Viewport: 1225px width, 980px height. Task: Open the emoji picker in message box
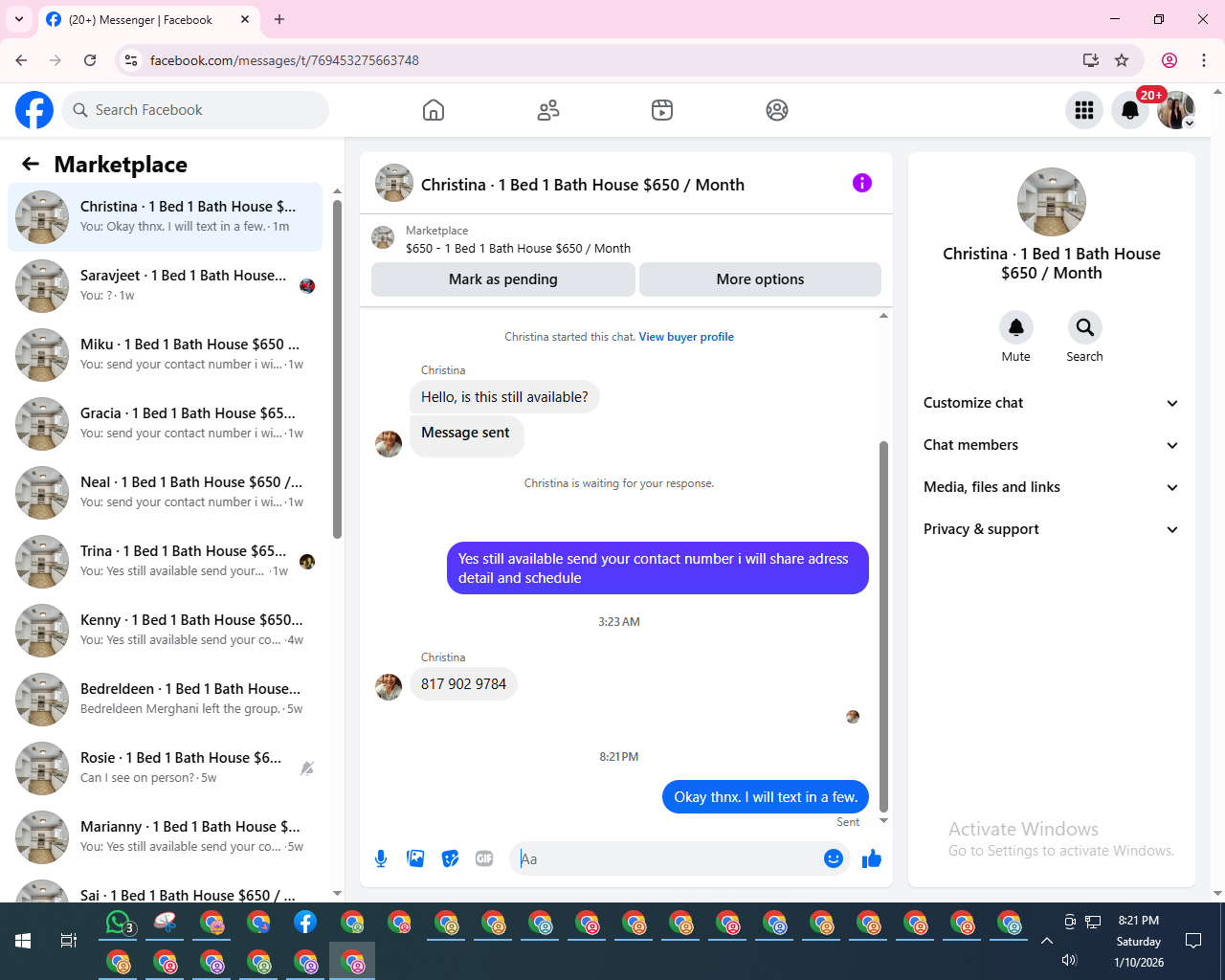click(x=834, y=858)
